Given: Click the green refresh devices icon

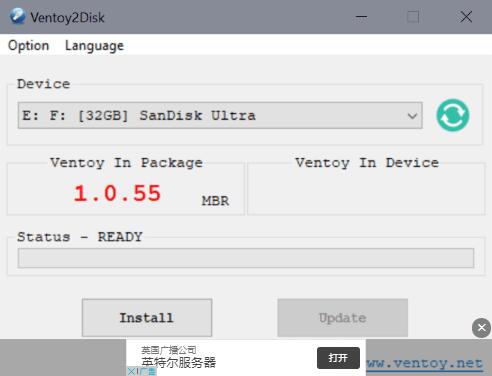Looking at the screenshot, I should [453, 115].
